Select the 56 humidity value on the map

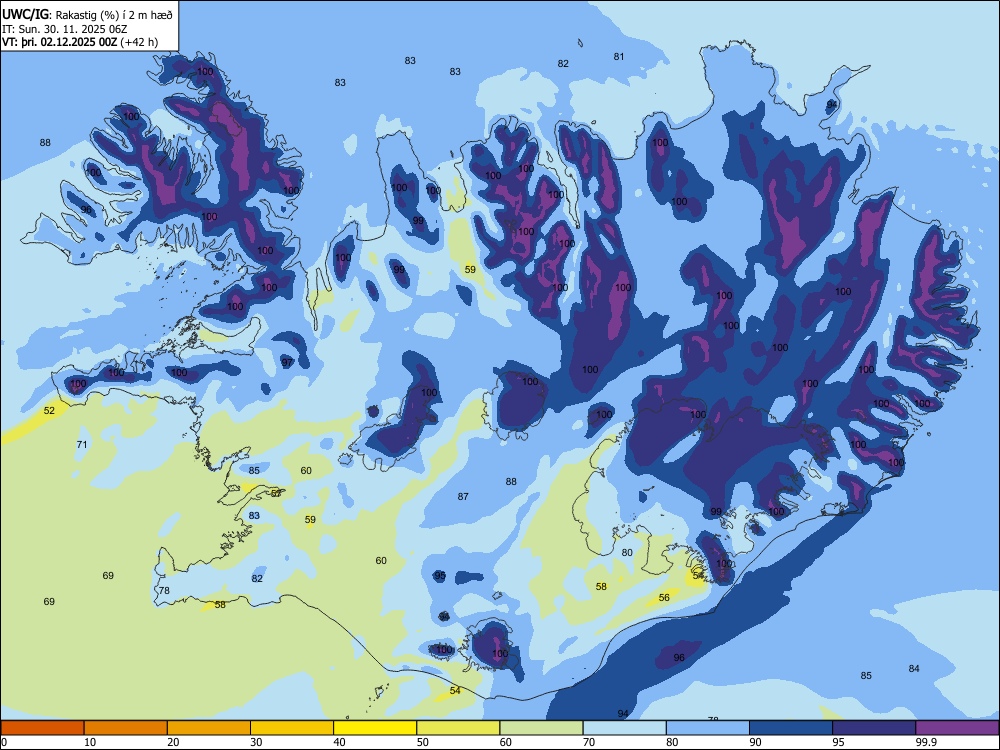[665, 598]
